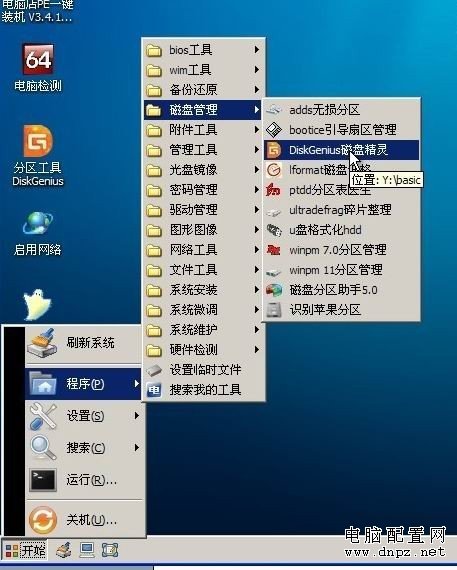Open the 启用网络 globe icon
Screen dimensions: 457x570
[x=37, y=233]
